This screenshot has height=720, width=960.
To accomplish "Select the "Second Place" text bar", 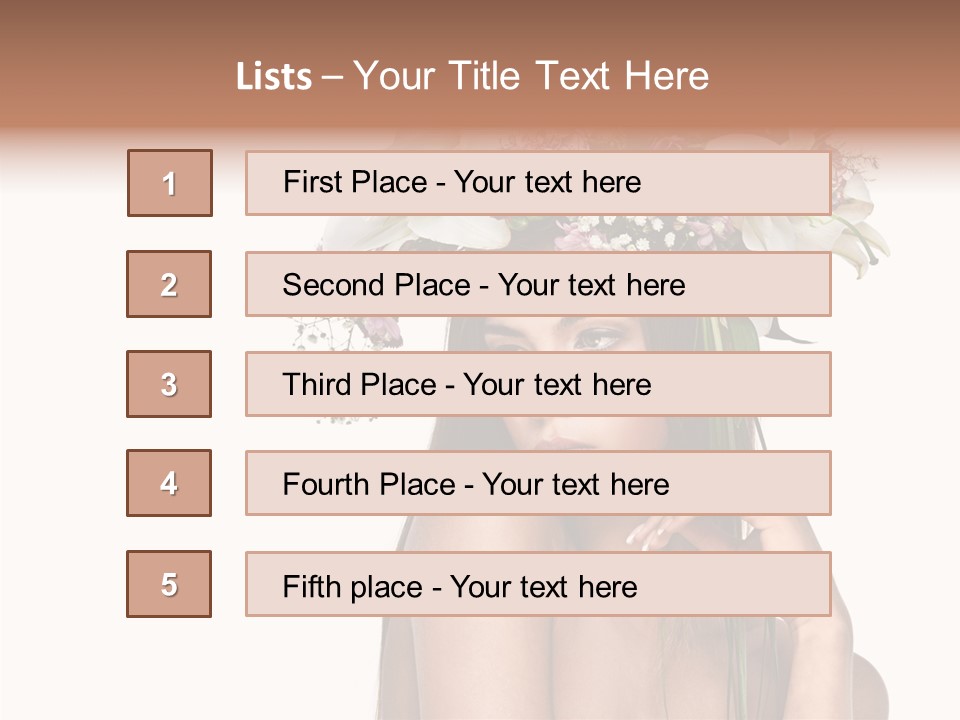I will [538, 284].
